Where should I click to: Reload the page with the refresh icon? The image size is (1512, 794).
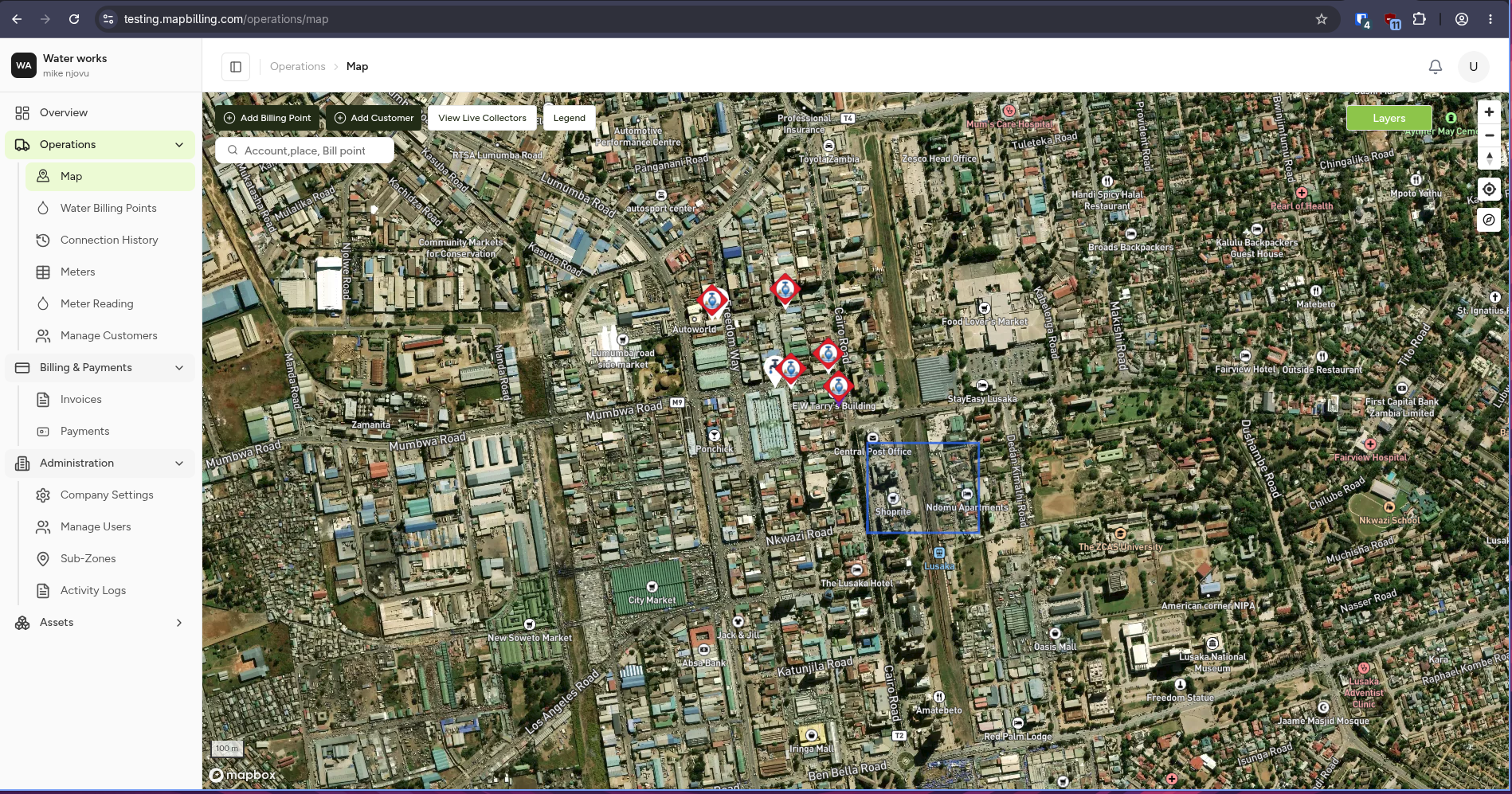click(x=74, y=19)
